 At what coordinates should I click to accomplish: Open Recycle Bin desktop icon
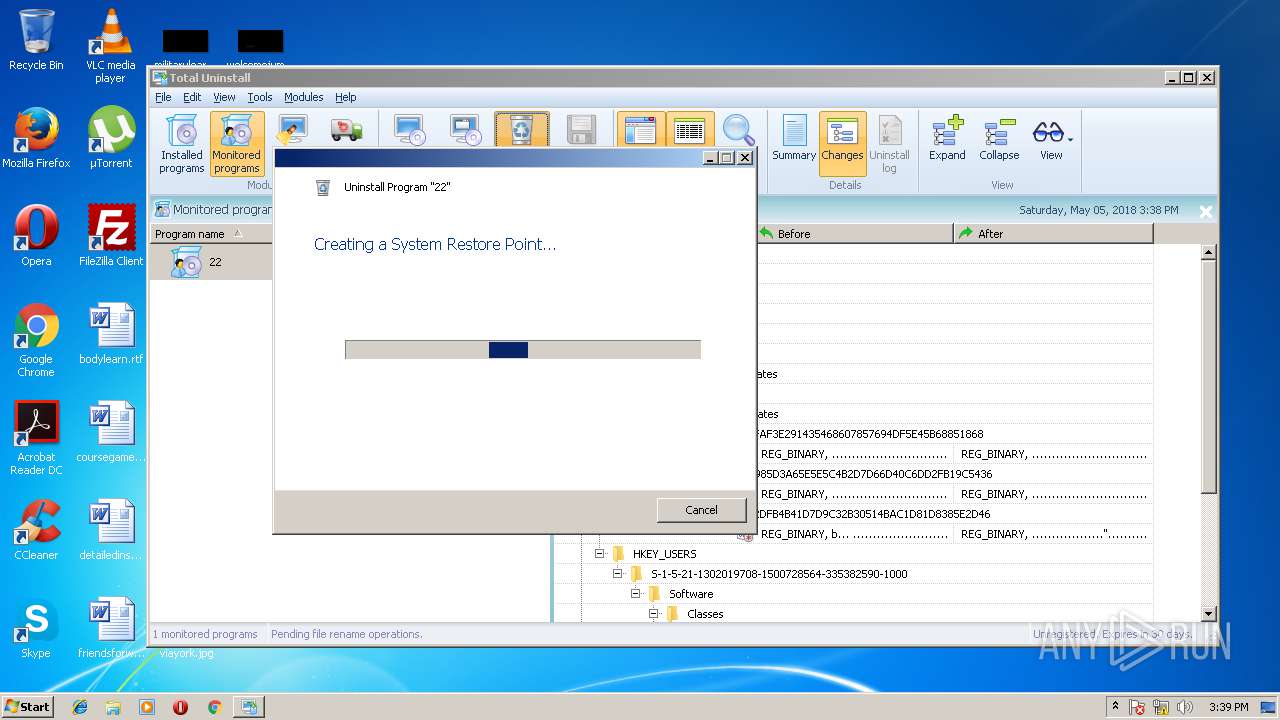pyautogui.click(x=36, y=40)
